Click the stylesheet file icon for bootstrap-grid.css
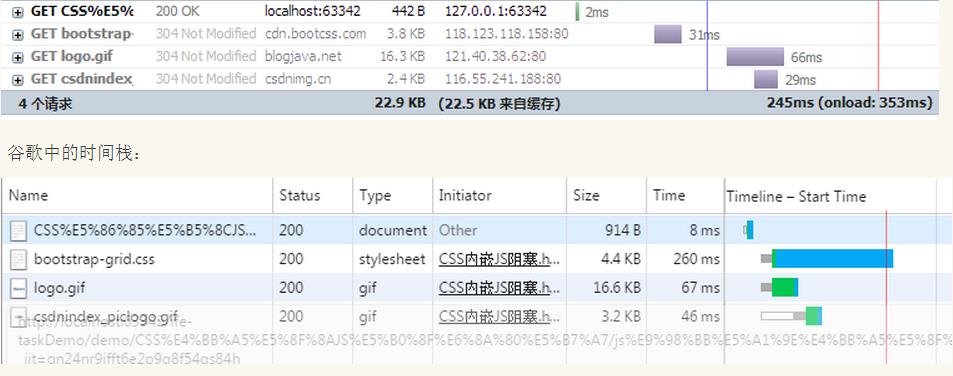The image size is (953, 376). (19, 259)
